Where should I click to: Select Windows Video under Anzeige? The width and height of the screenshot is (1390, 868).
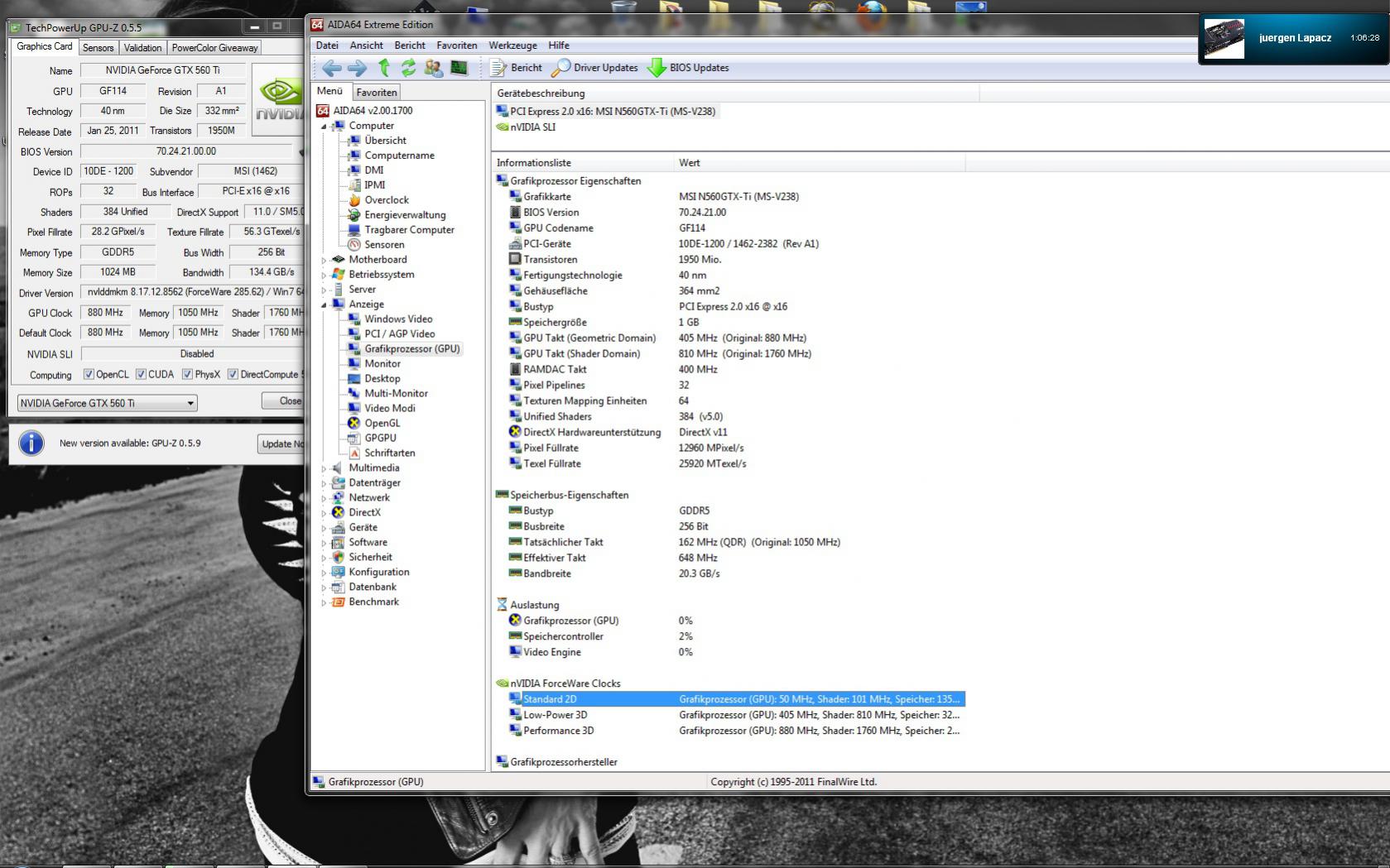[398, 319]
